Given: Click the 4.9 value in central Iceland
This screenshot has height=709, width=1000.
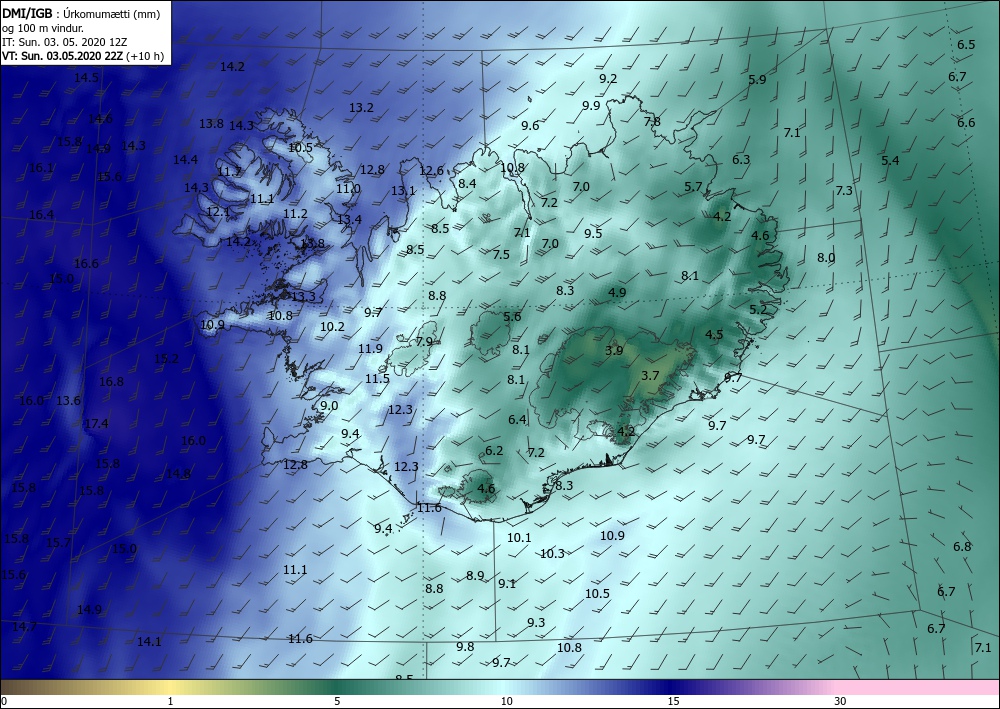Looking at the screenshot, I should [617, 293].
